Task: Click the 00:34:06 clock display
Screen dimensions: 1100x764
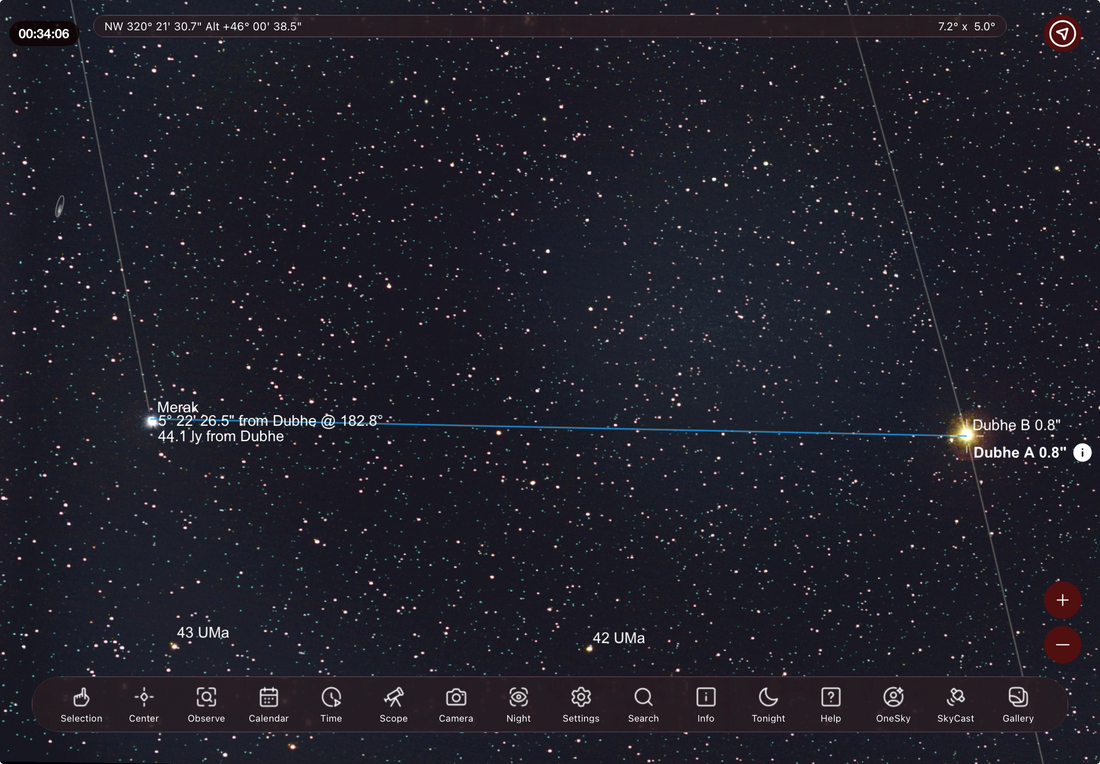Action: click(43, 34)
